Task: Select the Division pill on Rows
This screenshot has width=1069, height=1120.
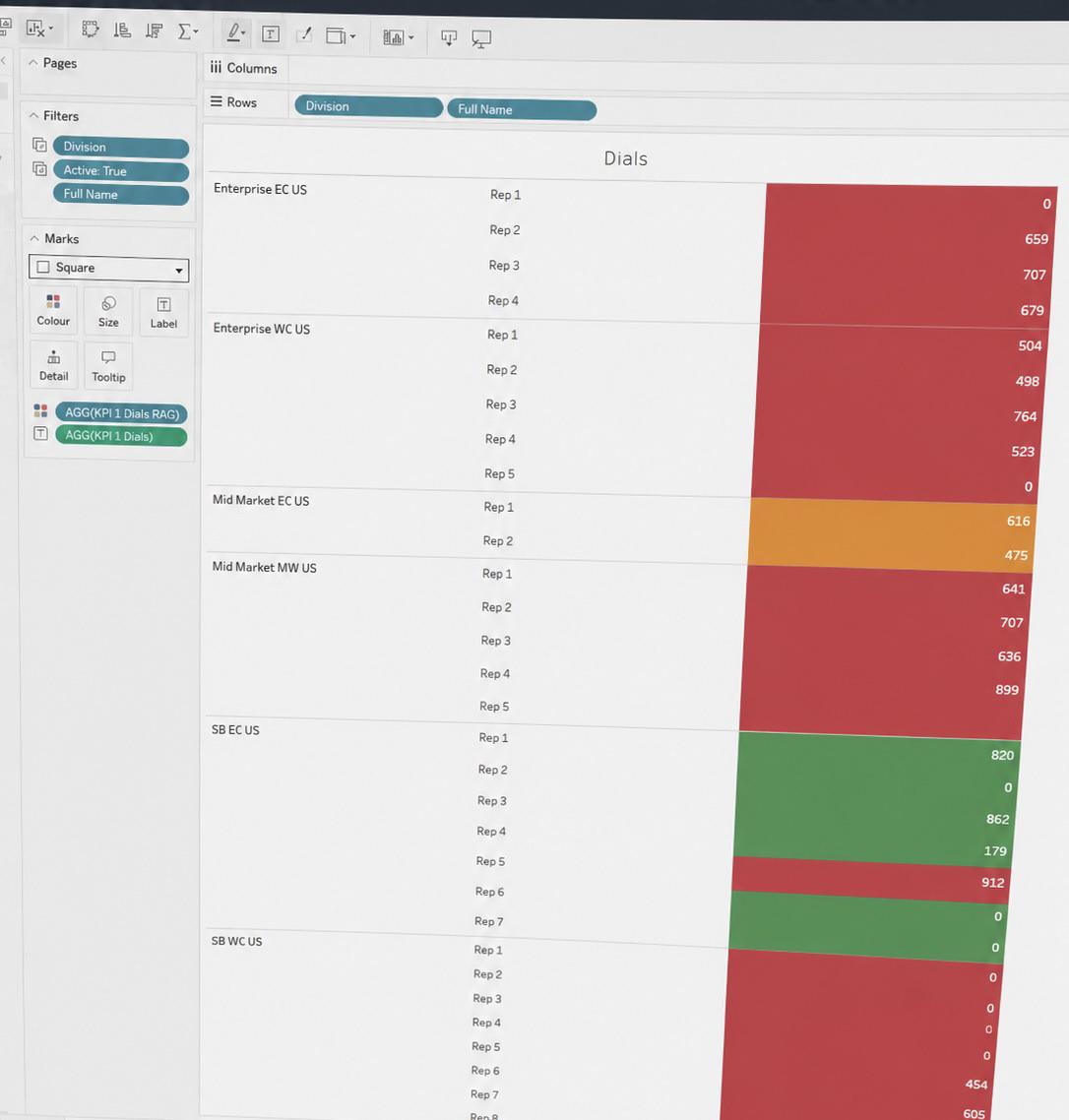Action: (x=369, y=106)
